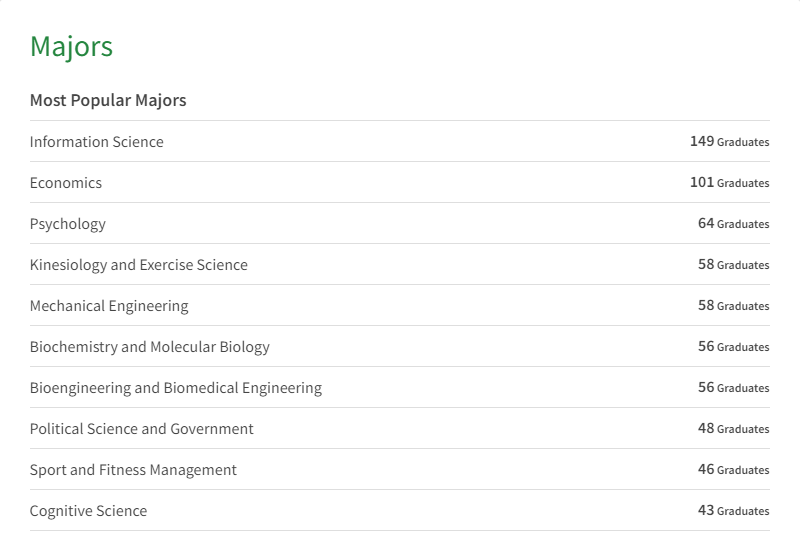Viewport: 800px width, 533px height.
Task: Click the Most Popular Majors subheading
Action: click(x=108, y=100)
